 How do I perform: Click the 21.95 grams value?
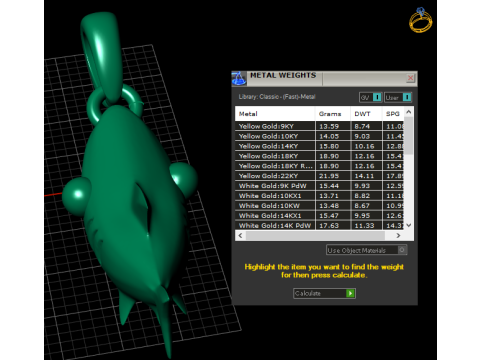(329, 176)
